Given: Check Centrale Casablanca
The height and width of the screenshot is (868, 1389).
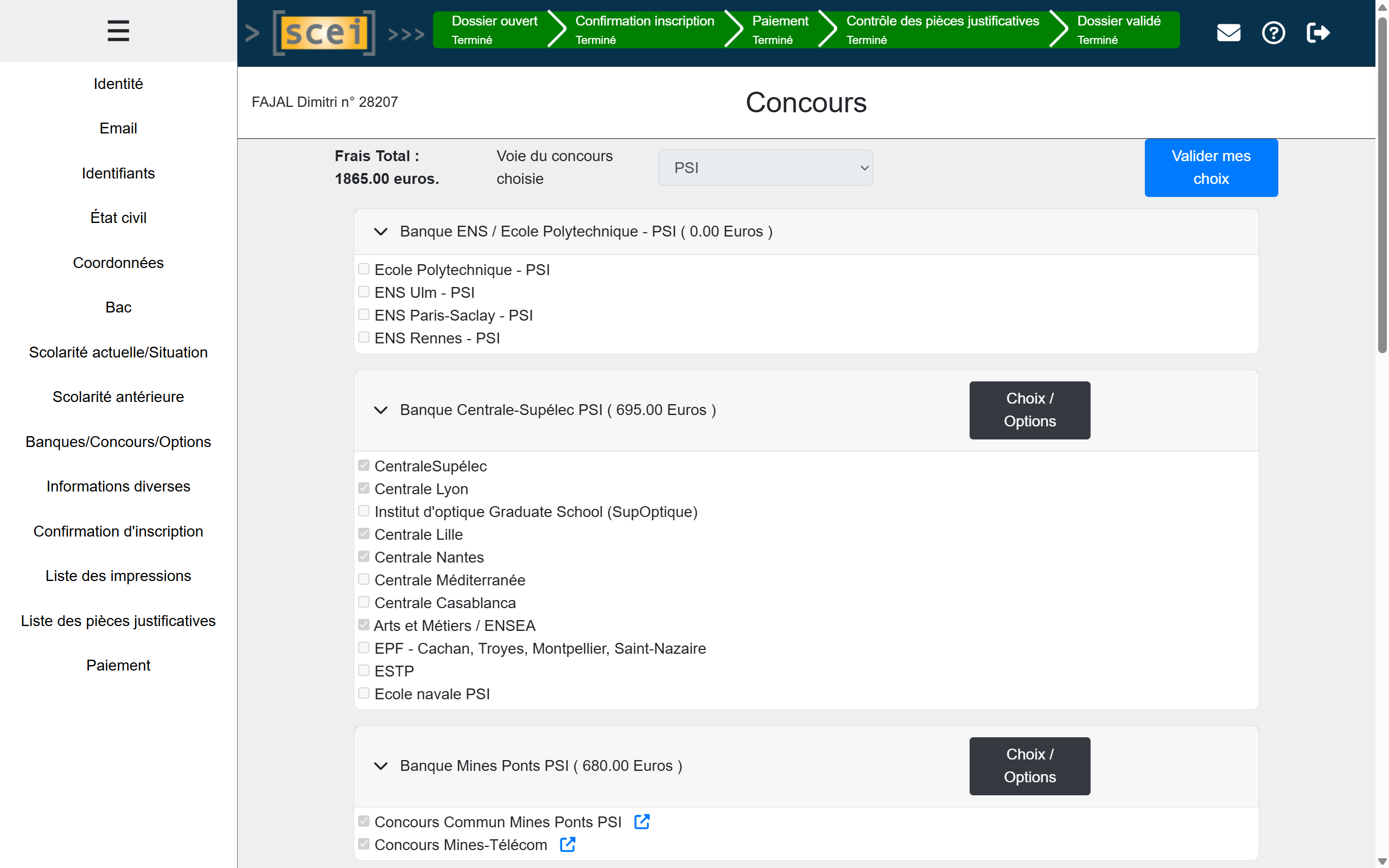Looking at the screenshot, I should pos(364,602).
